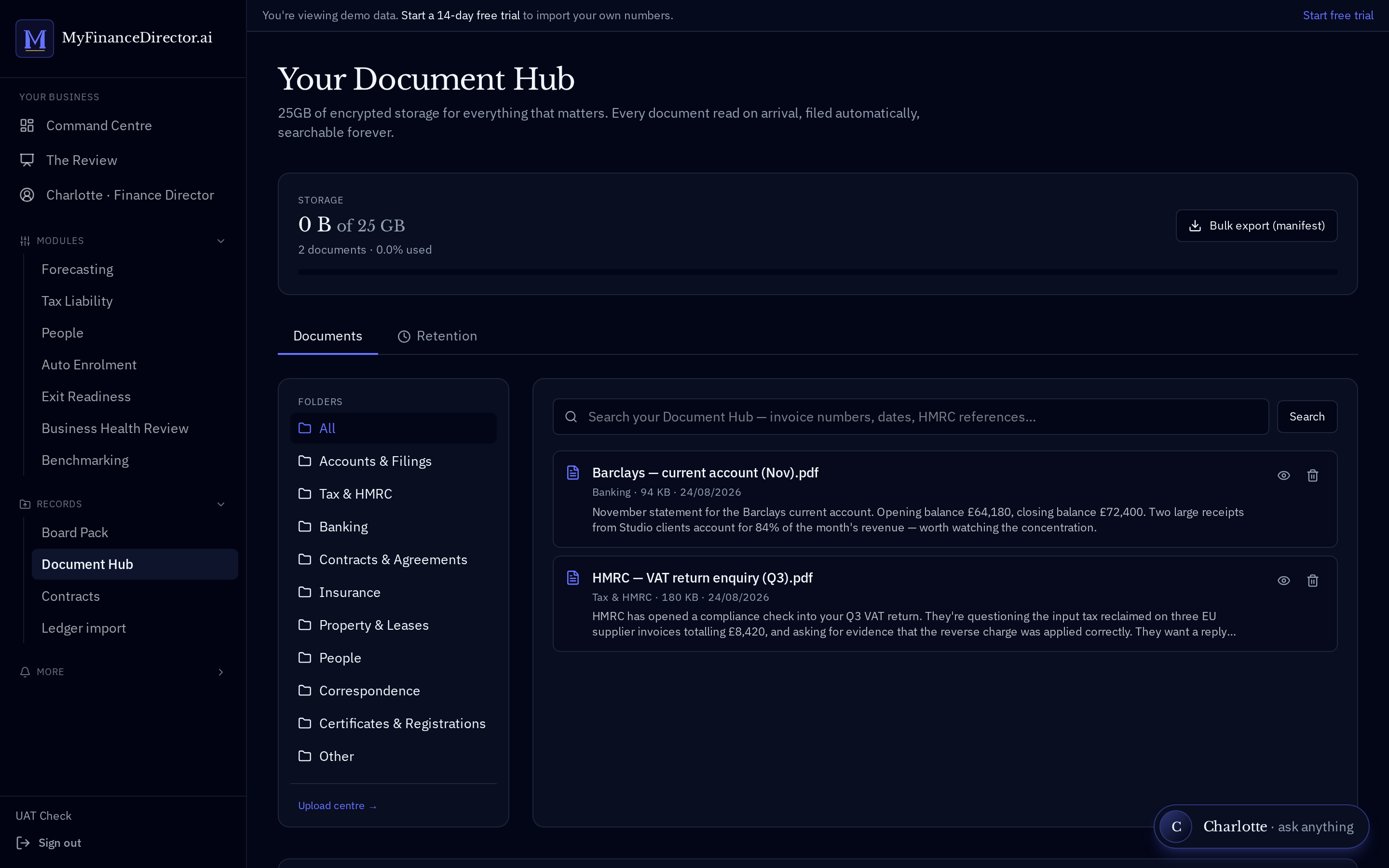Click Bulk export (manifest) button

[1256, 226]
